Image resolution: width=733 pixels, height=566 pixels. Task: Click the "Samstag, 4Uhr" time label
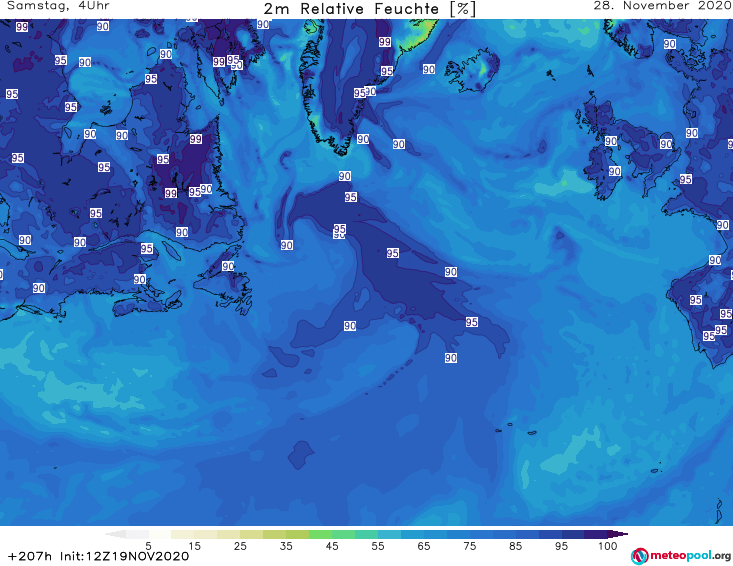(58, 6)
